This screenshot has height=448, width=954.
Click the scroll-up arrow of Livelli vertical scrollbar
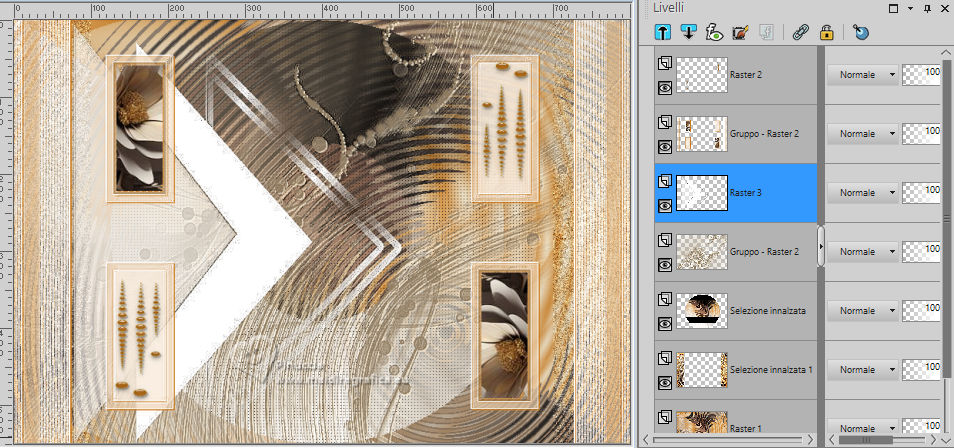[946, 54]
